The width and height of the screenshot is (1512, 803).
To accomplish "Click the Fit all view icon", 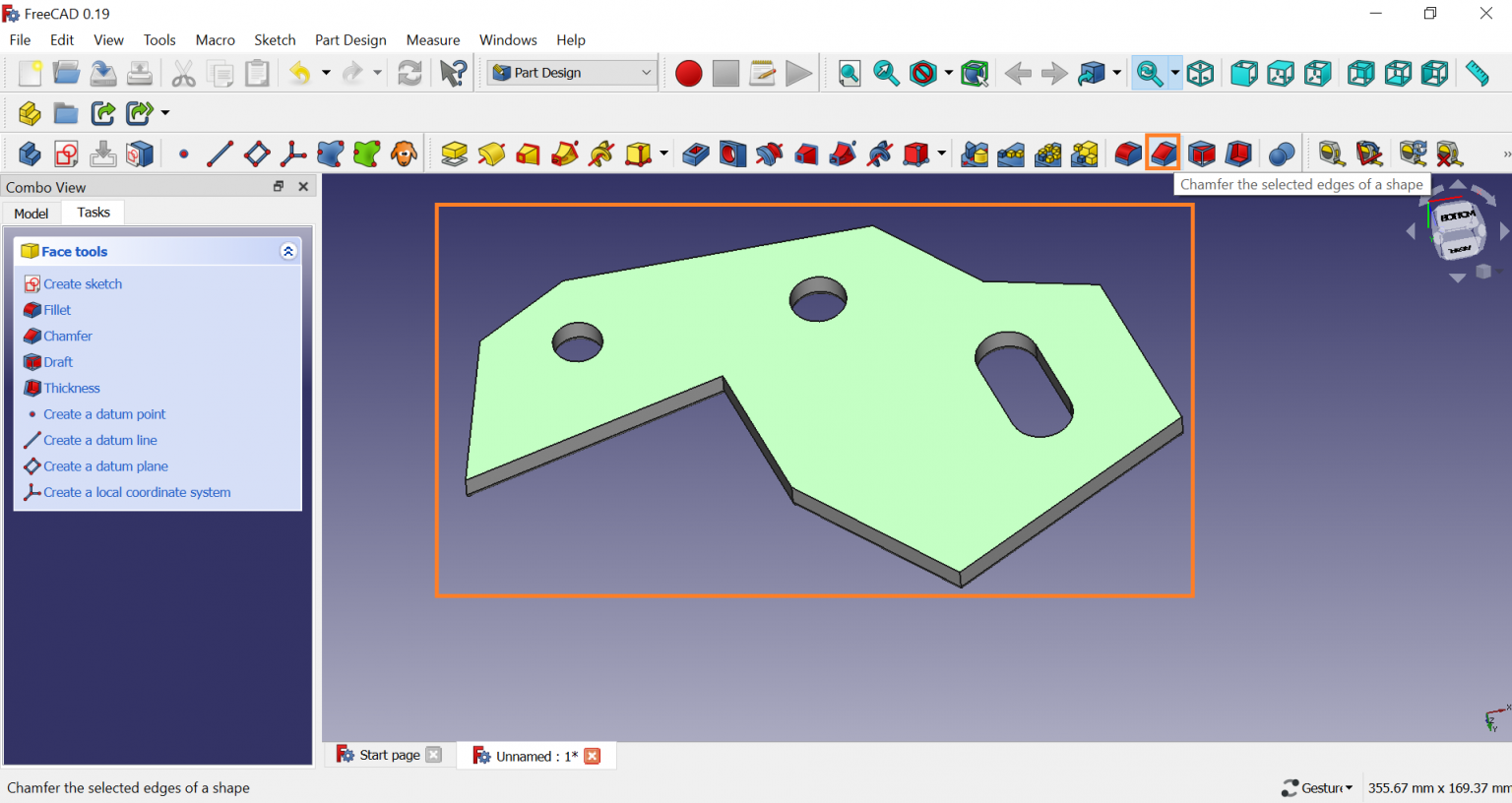I will 850,74.
